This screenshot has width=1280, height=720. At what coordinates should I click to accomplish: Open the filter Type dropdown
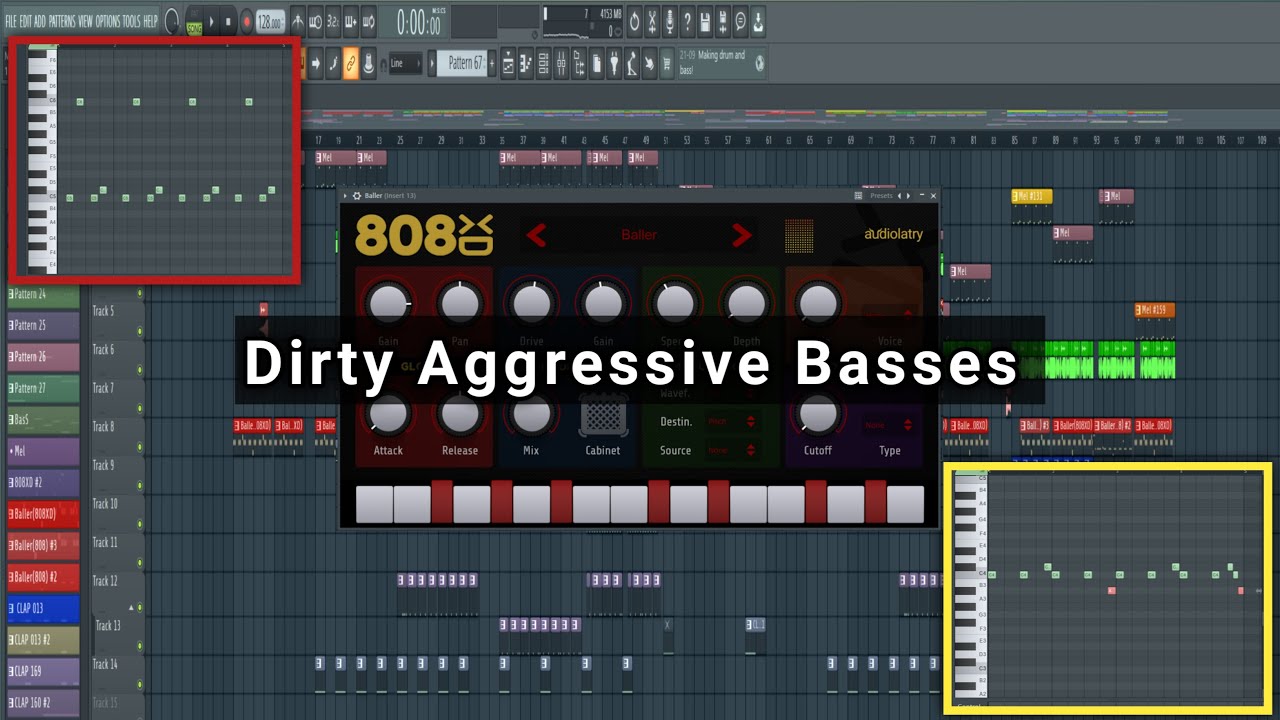click(x=890, y=425)
